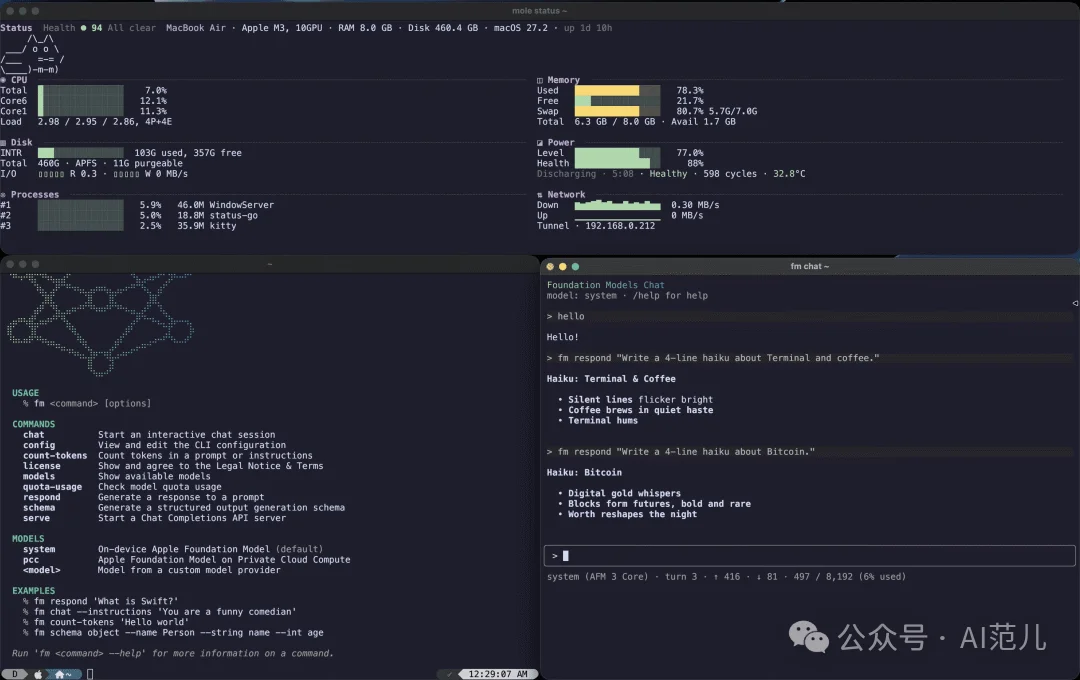Screen dimensions: 1080x680
Task: Click the "system (AFM 3 Core)" status text
Action: pos(597,577)
